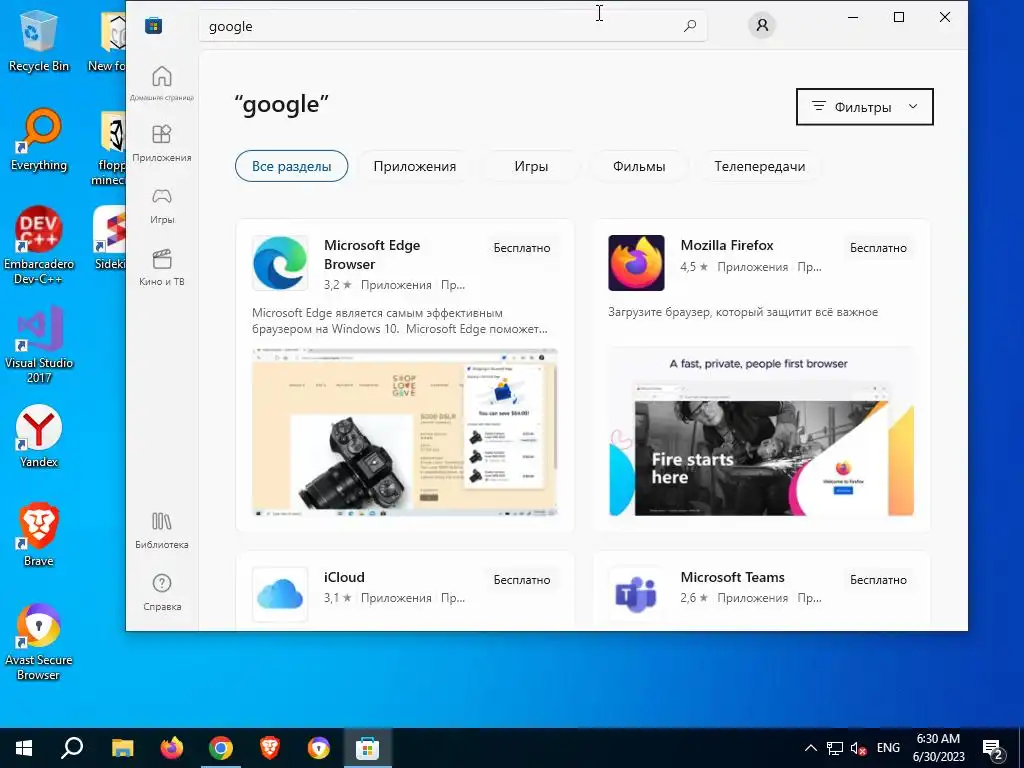1024x768 pixels.
Task: Click Microsoft Store taskbar icon
Action: [368, 748]
